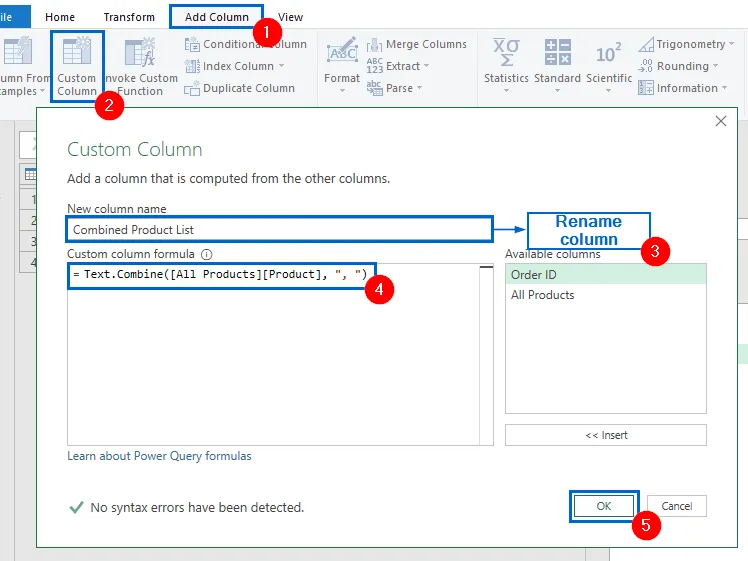Expand the Information dropdown arrow

pos(724,88)
